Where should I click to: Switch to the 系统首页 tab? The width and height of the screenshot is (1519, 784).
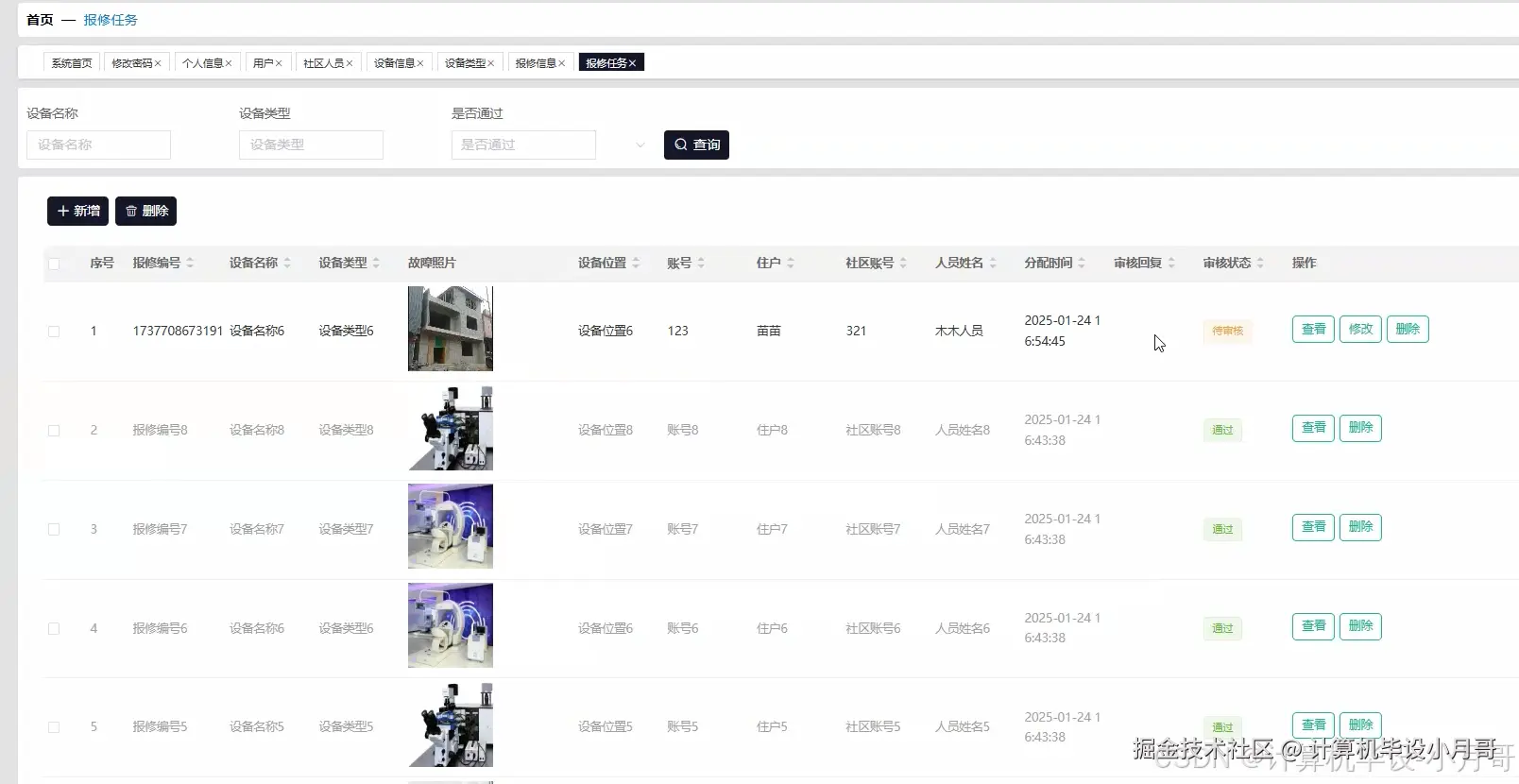pyautogui.click(x=72, y=63)
